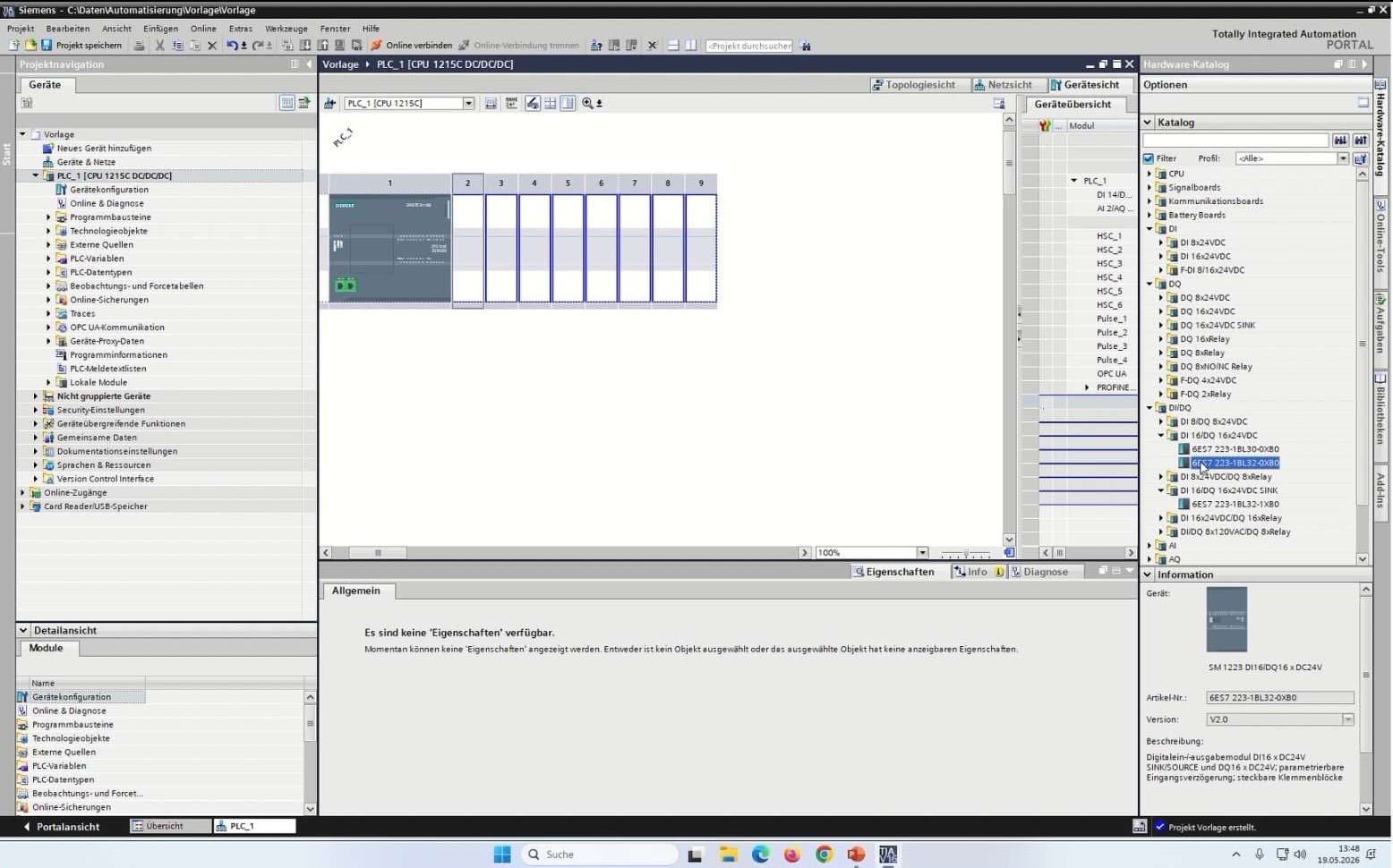
Task: Open the Bearbeiten menu
Action: click(68, 29)
